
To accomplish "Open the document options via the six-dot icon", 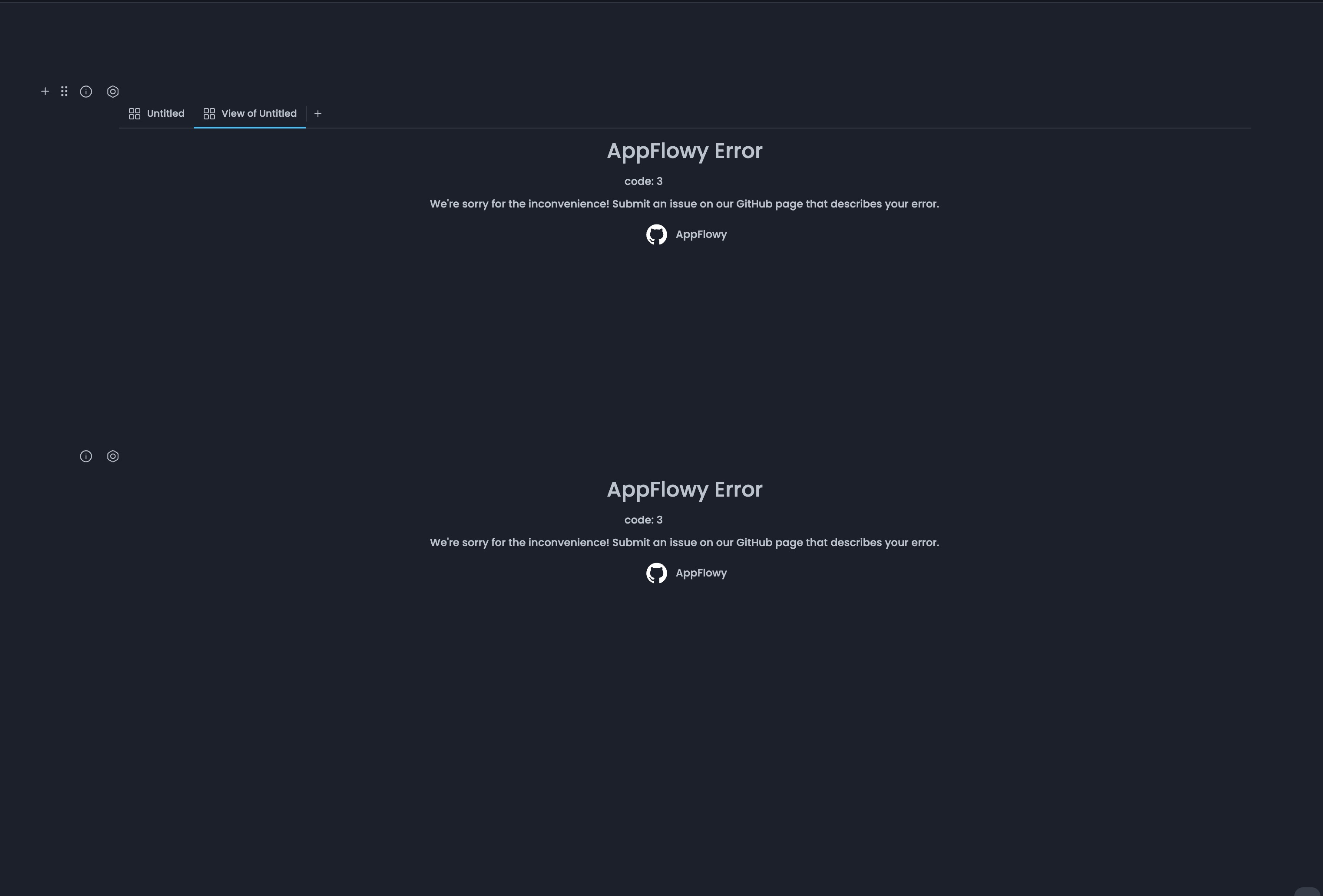I will [64, 91].
